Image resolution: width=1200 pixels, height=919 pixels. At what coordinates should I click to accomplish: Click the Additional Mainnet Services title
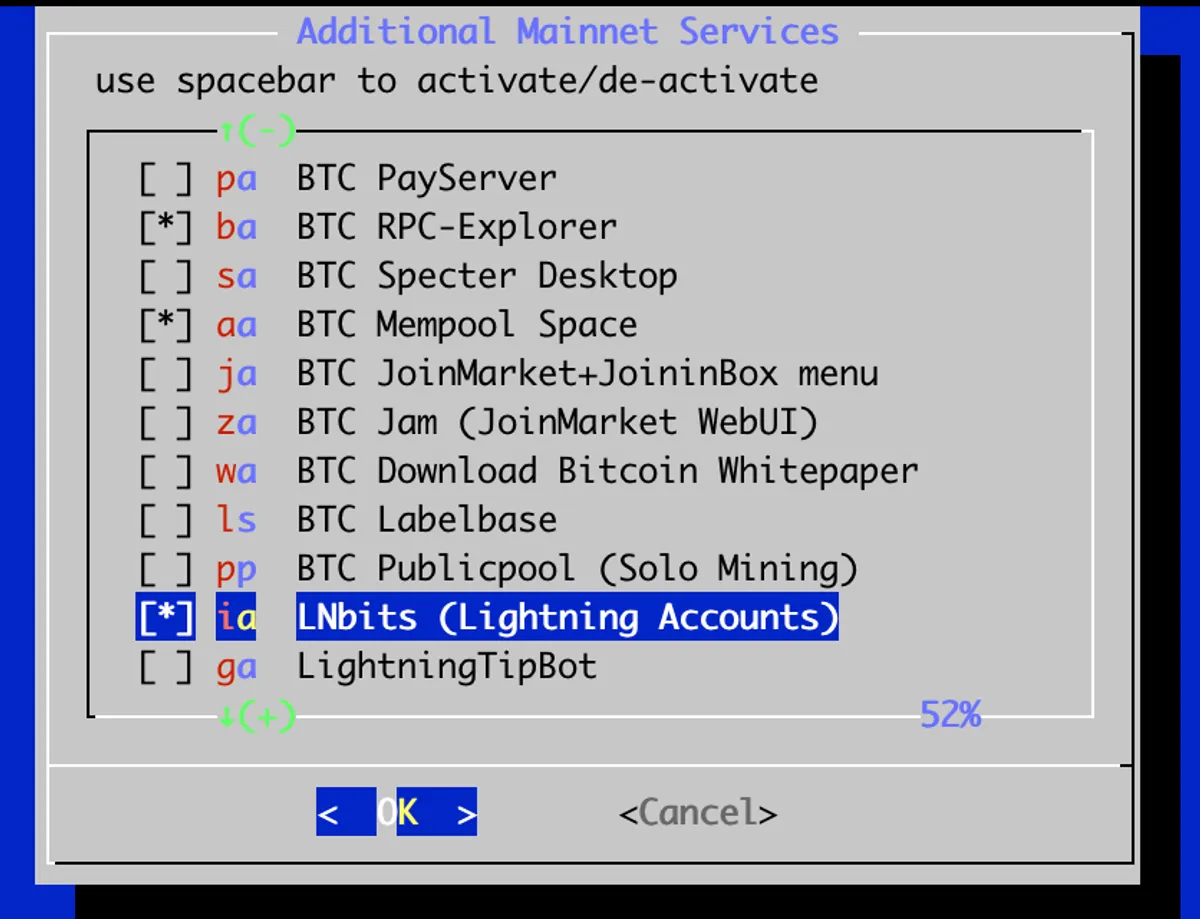coord(567,31)
